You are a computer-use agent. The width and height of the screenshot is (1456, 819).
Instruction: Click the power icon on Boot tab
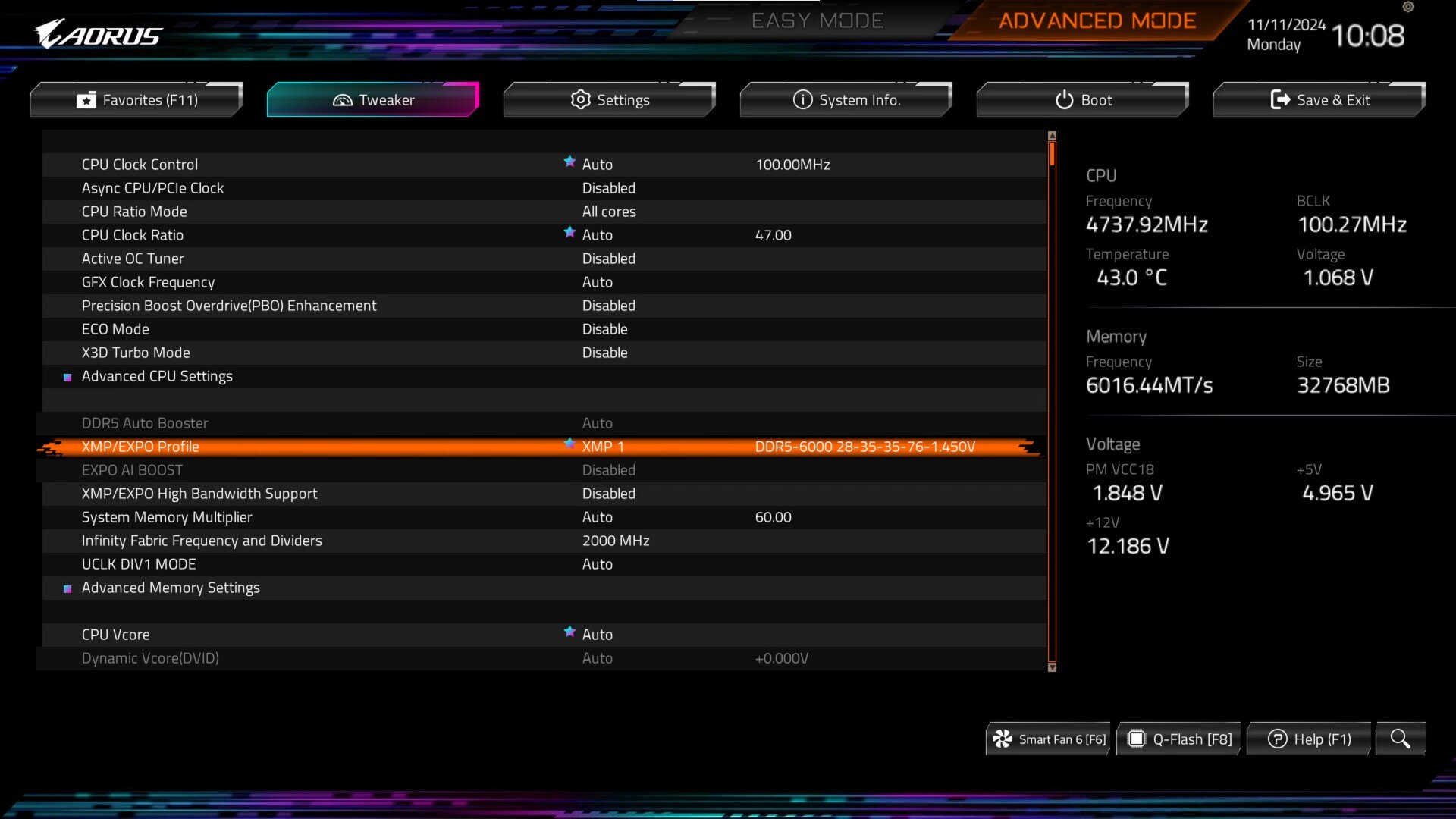point(1064,99)
